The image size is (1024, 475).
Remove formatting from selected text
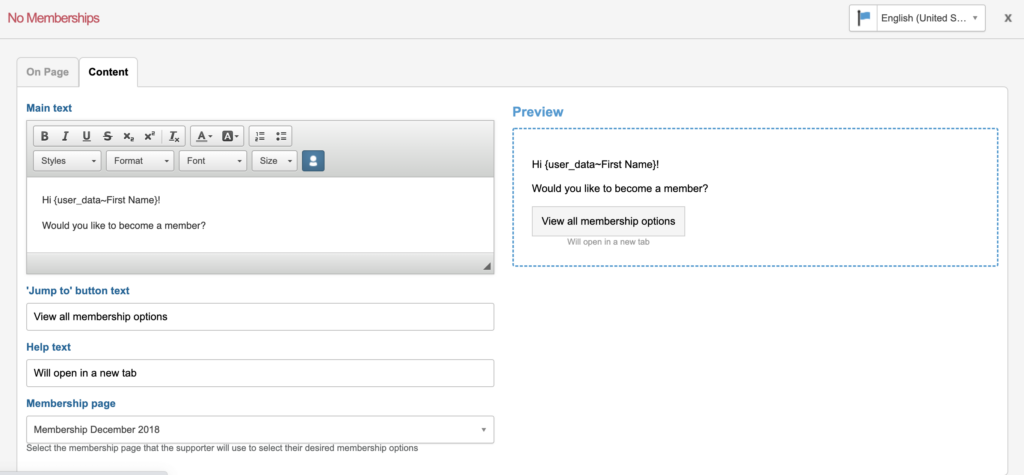174,136
